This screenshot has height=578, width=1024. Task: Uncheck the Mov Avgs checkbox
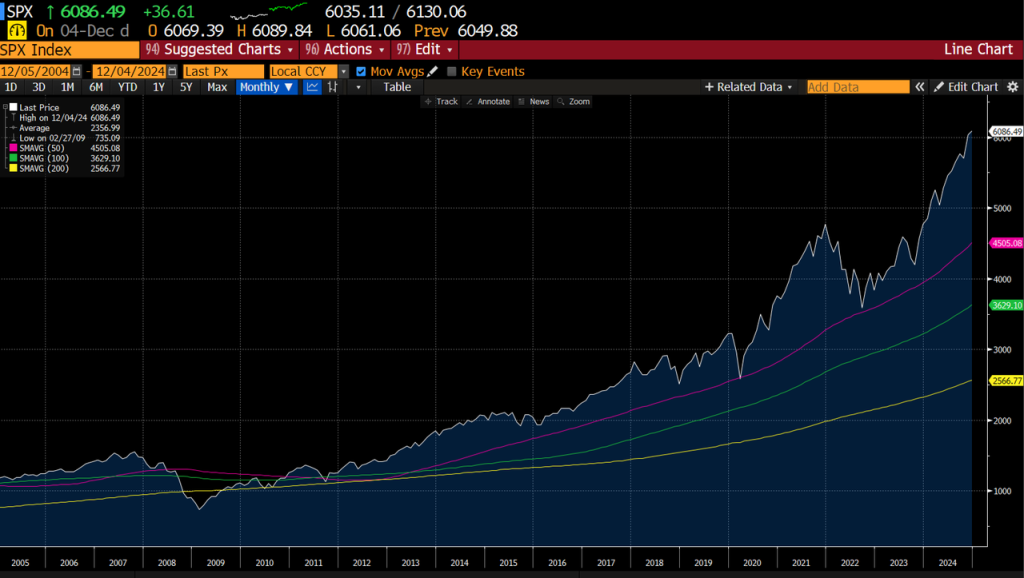(x=361, y=72)
